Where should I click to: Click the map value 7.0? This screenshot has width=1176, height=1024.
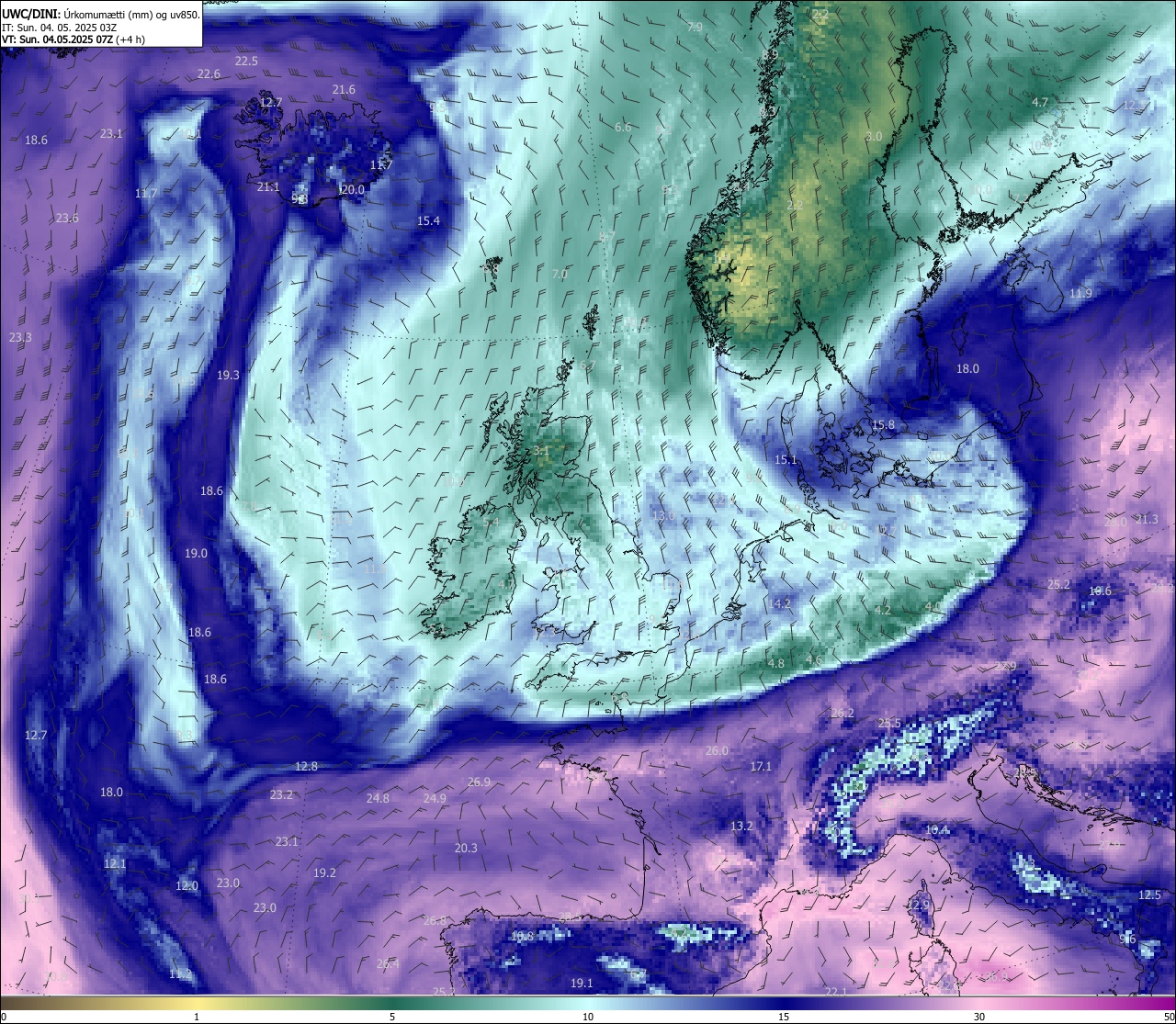click(x=560, y=274)
